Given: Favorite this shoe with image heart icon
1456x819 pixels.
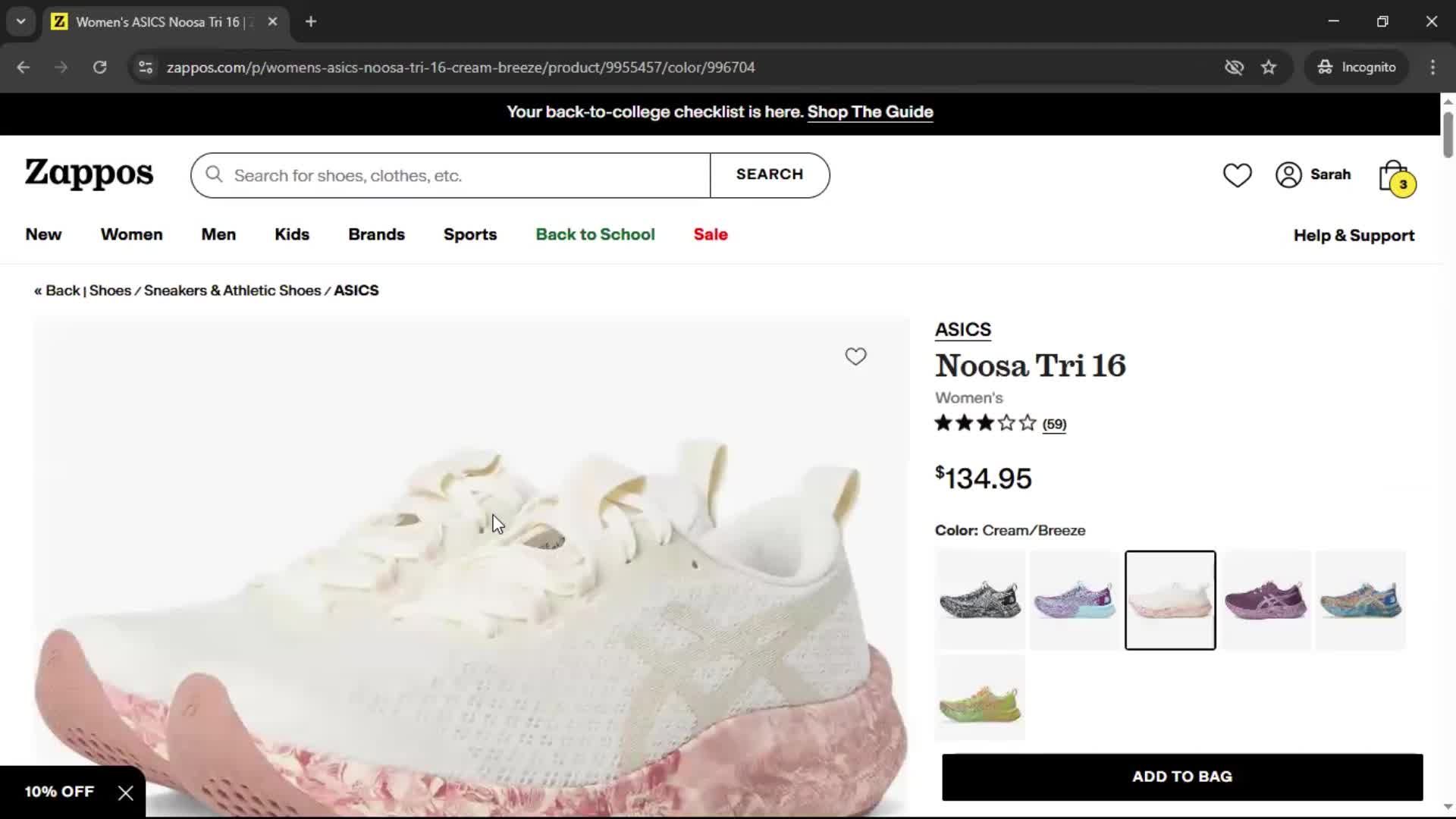Looking at the screenshot, I should [855, 356].
